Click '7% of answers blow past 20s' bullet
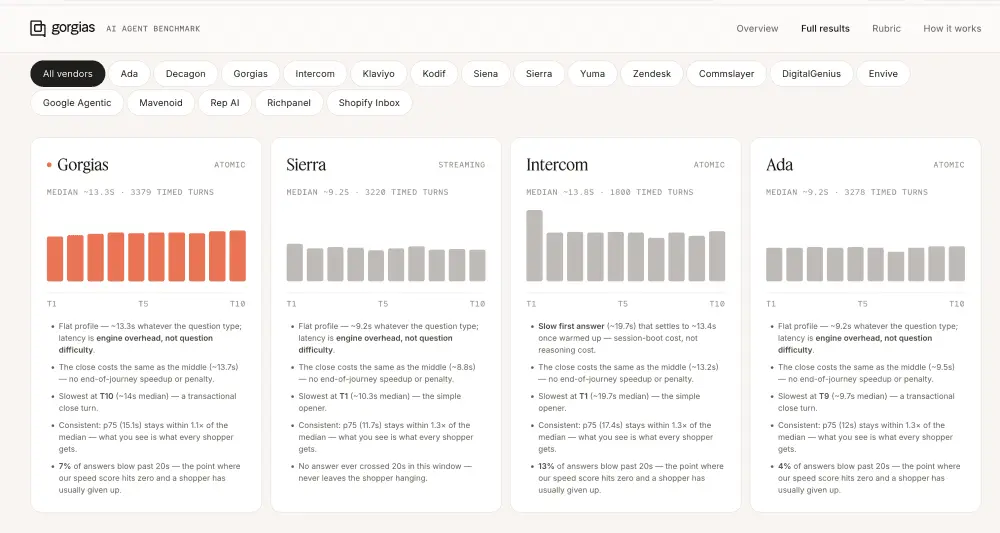 152,478
